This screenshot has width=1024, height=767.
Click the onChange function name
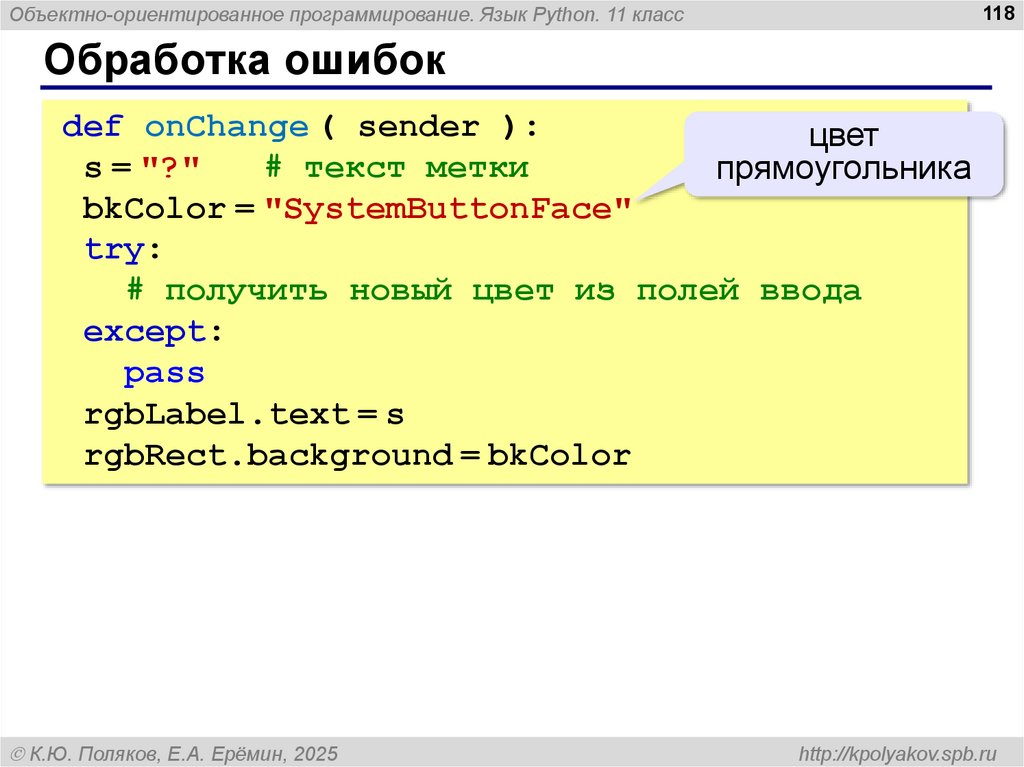point(227,127)
